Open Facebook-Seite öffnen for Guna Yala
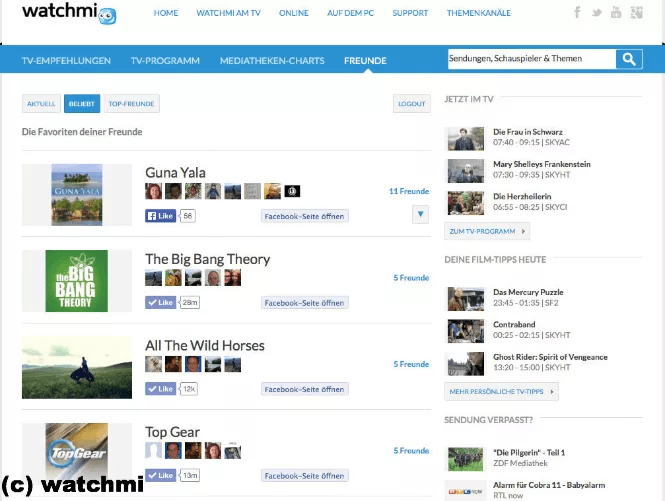This screenshot has height=501, width=665. [305, 216]
